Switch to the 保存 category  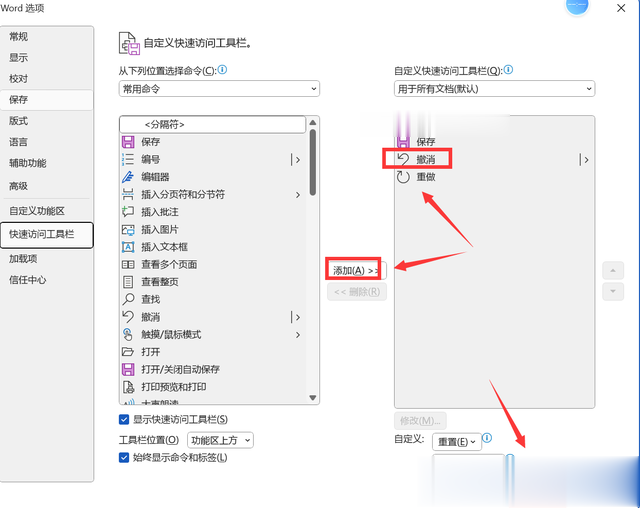pyautogui.click(x=47, y=100)
